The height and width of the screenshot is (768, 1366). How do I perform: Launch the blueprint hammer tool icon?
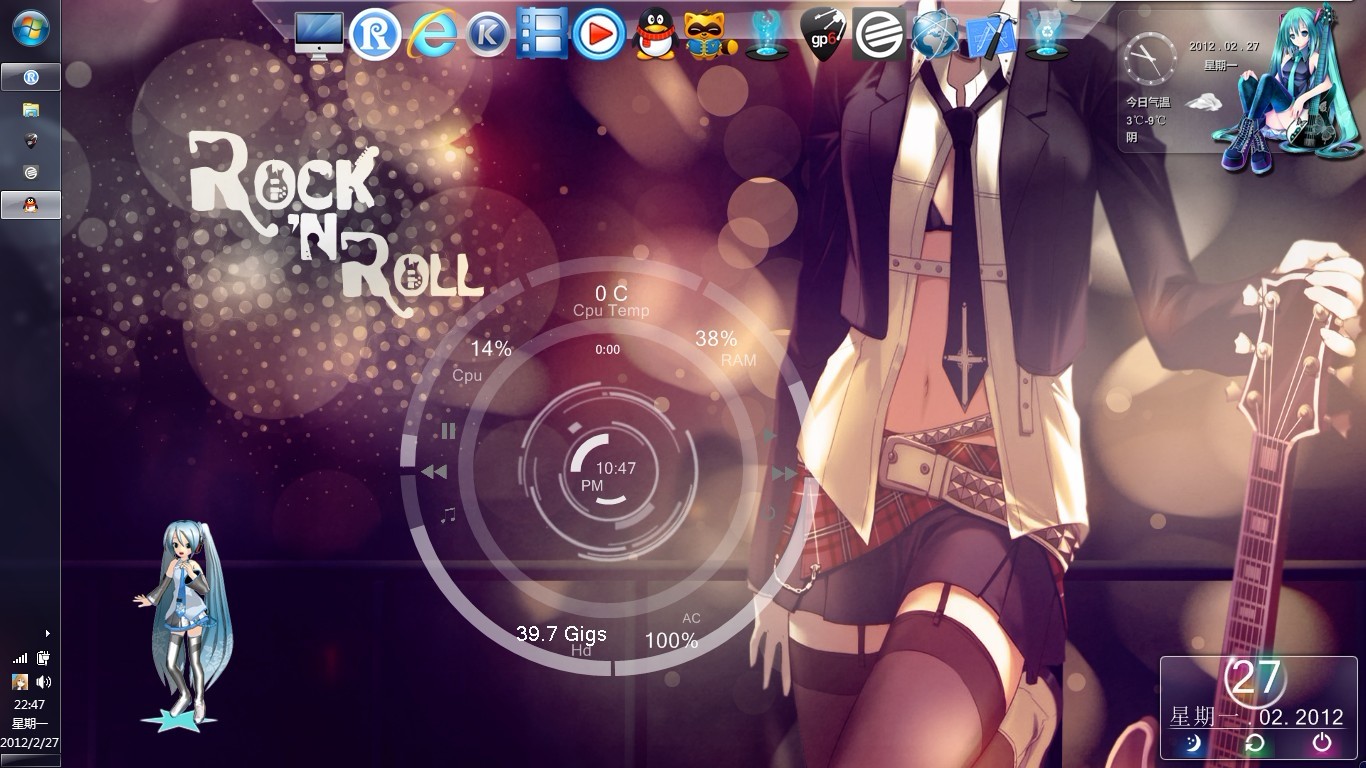click(991, 36)
